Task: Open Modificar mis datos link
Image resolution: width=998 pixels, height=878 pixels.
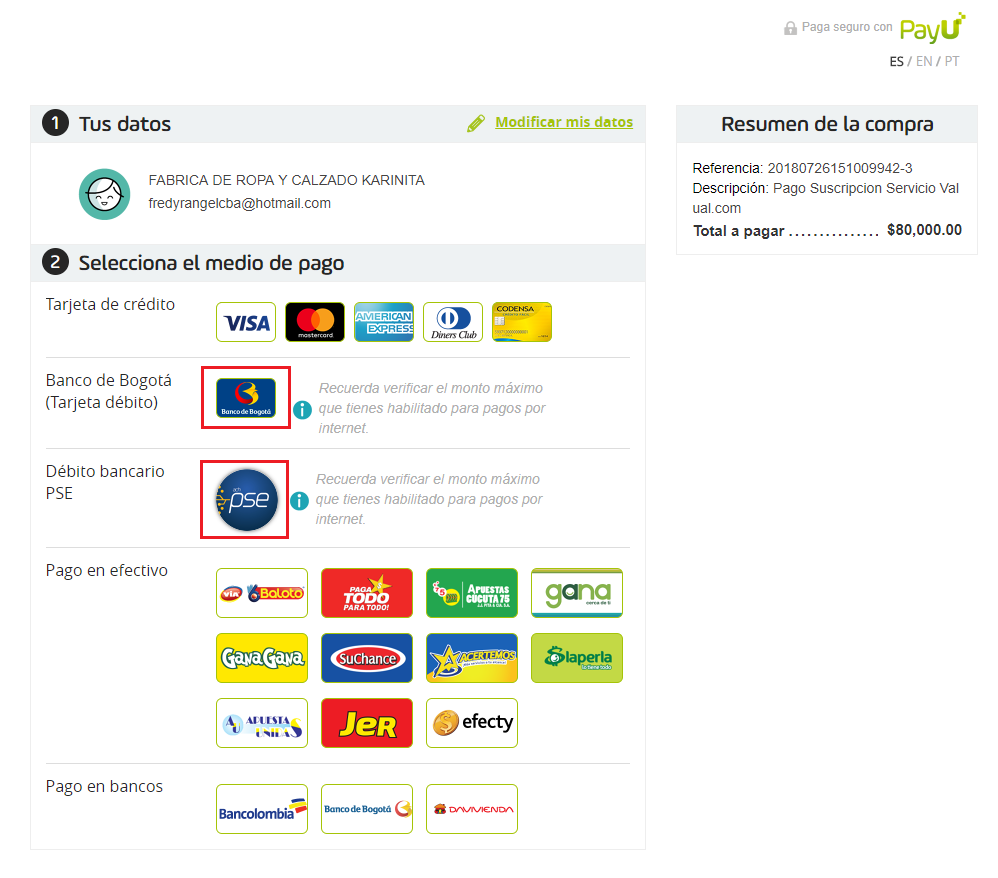Action: [564, 122]
